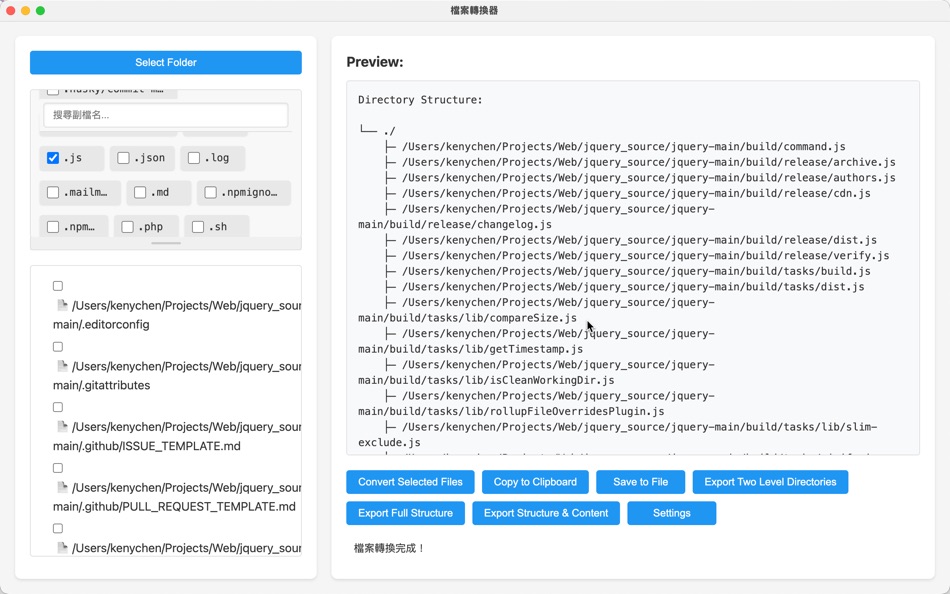Click Export Full Structure button
This screenshot has width=950, height=594.
point(405,513)
